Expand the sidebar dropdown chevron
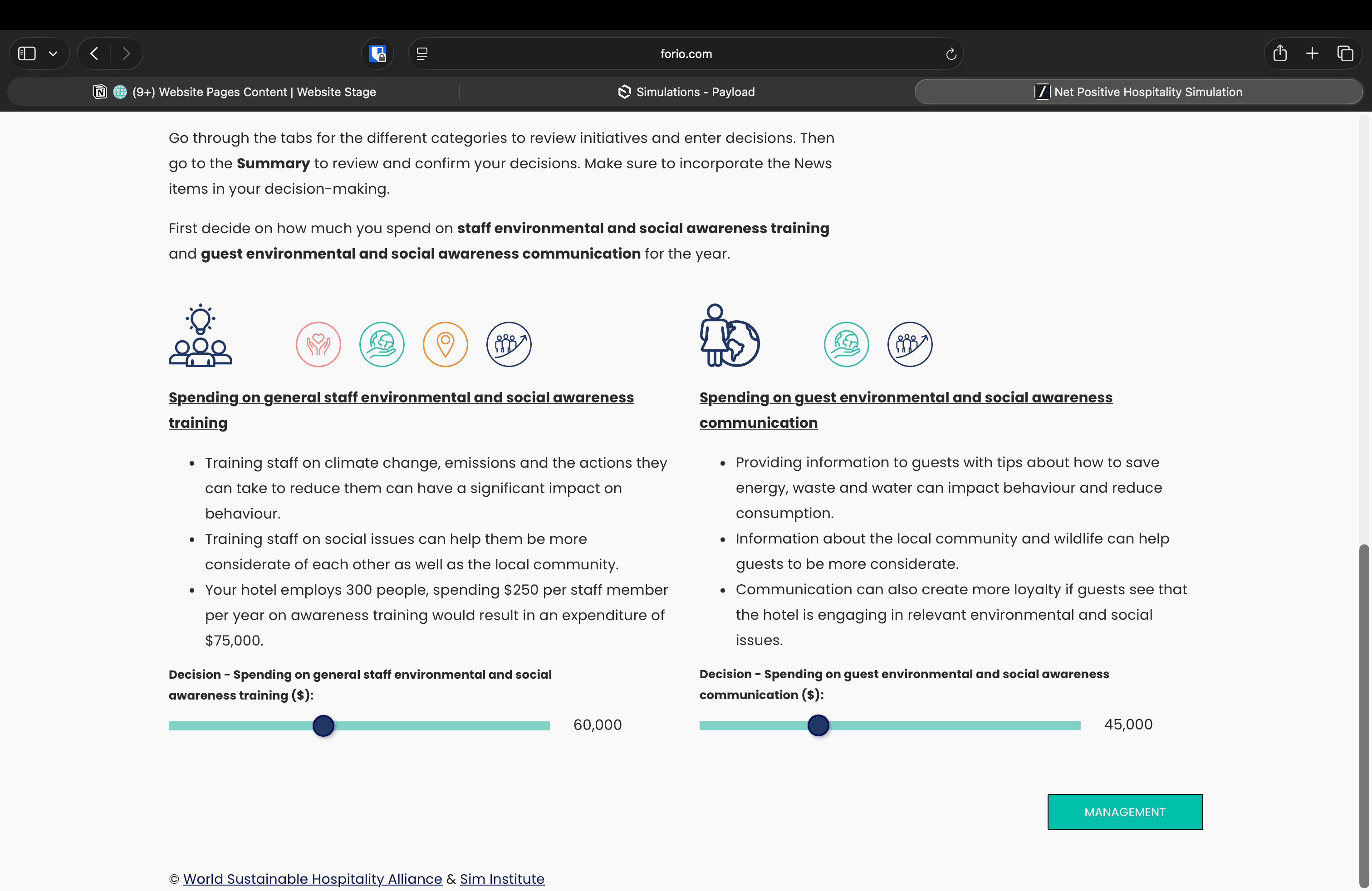 click(x=53, y=54)
